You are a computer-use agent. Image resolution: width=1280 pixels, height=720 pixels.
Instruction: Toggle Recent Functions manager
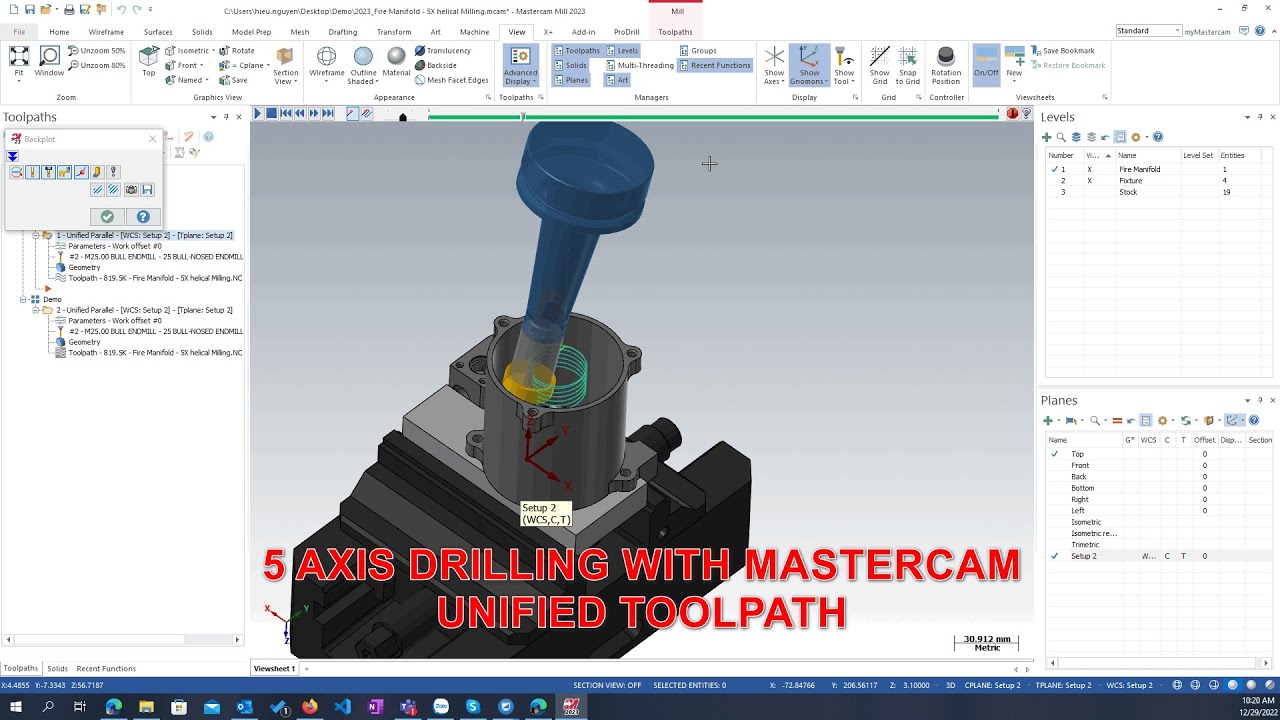pyautogui.click(x=715, y=65)
